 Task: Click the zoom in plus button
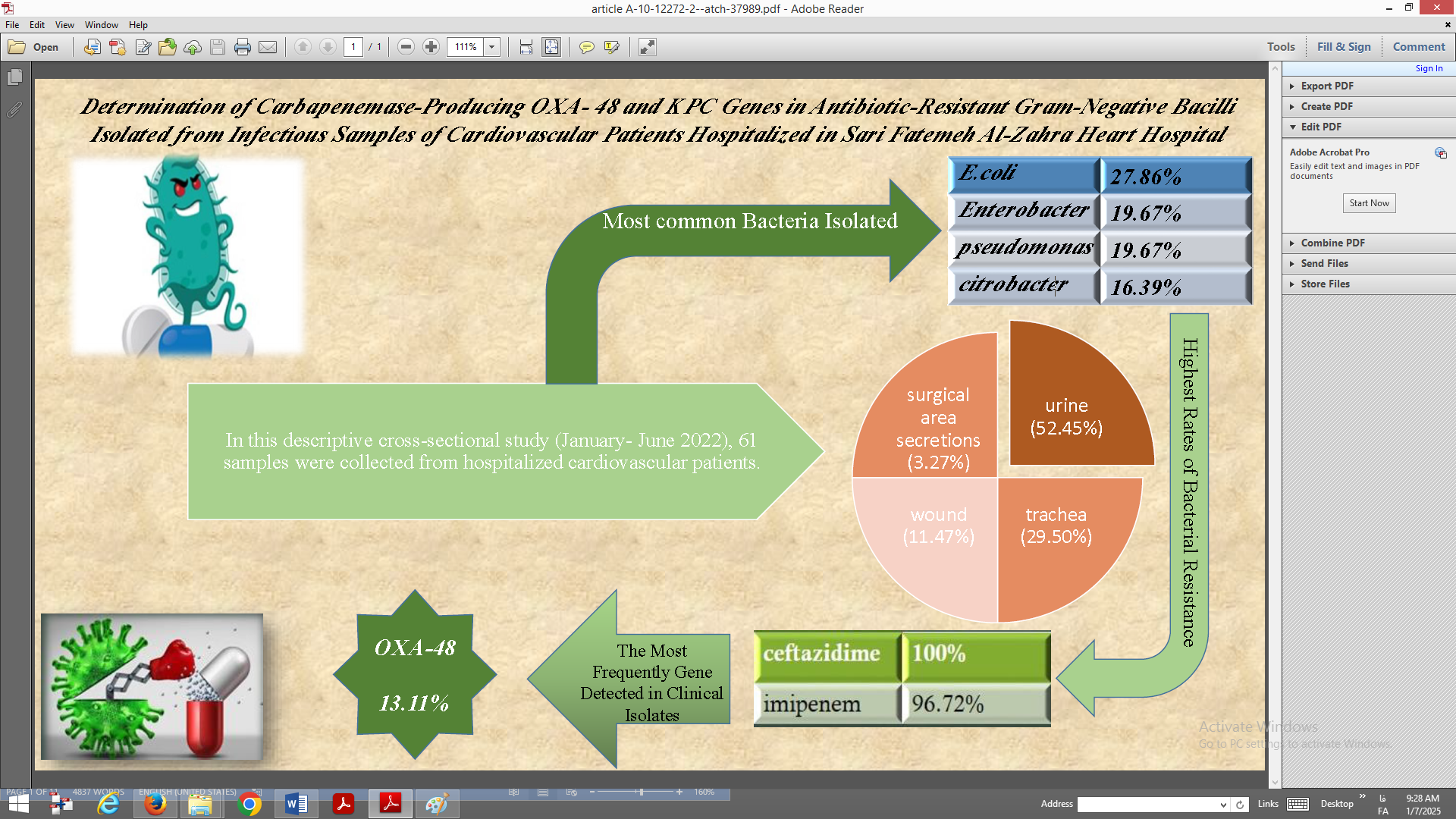[431, 47]
